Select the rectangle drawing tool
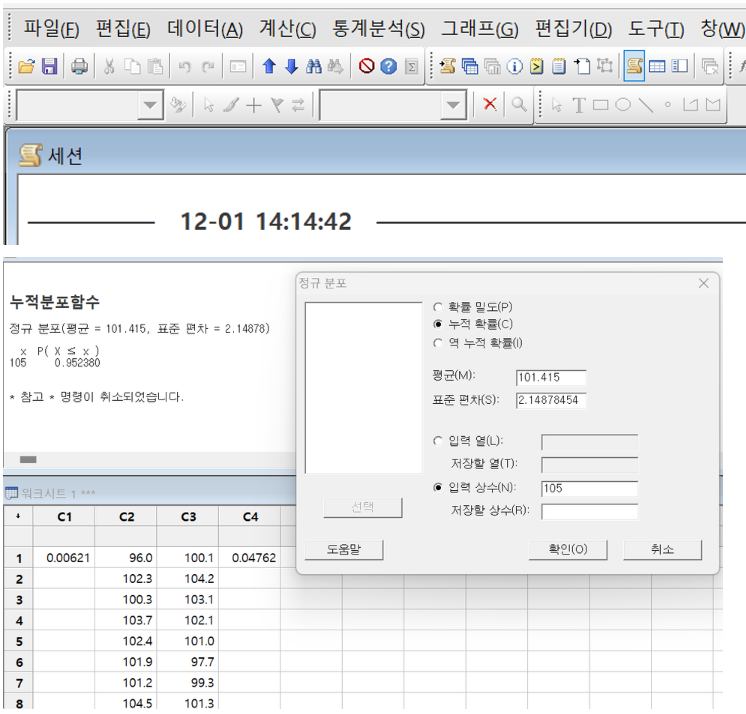Image resolution: width=746 pixels, height=714 pixels. (600, 105)
